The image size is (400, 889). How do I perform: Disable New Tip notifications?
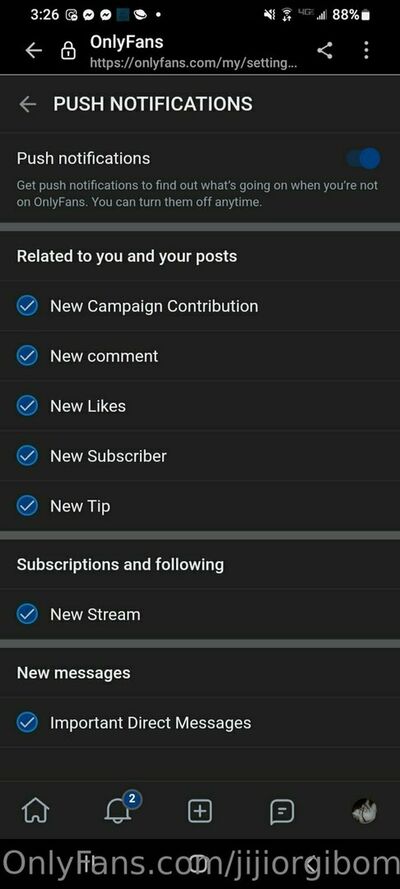tap(27, 506)
